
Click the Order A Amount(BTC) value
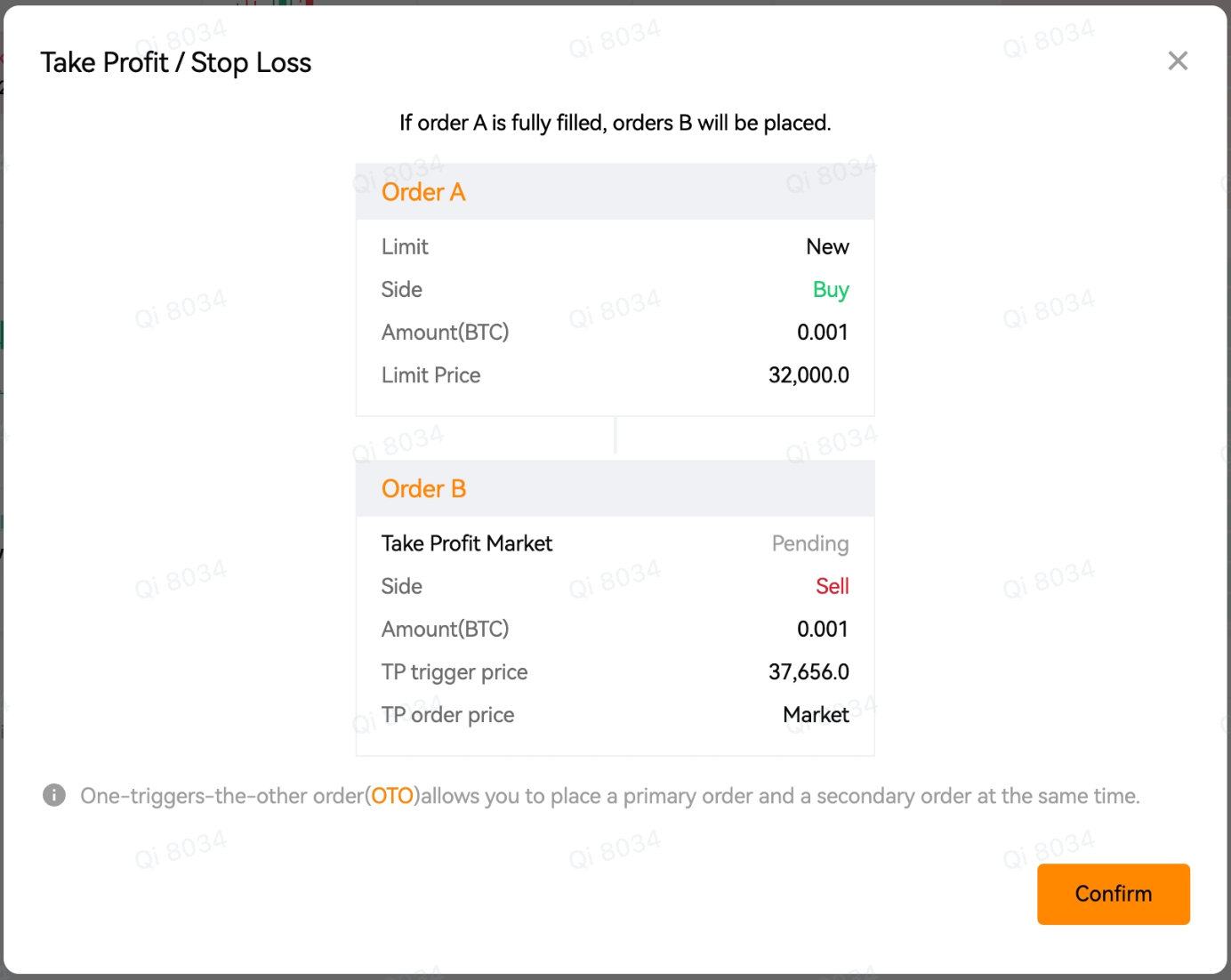823,333
